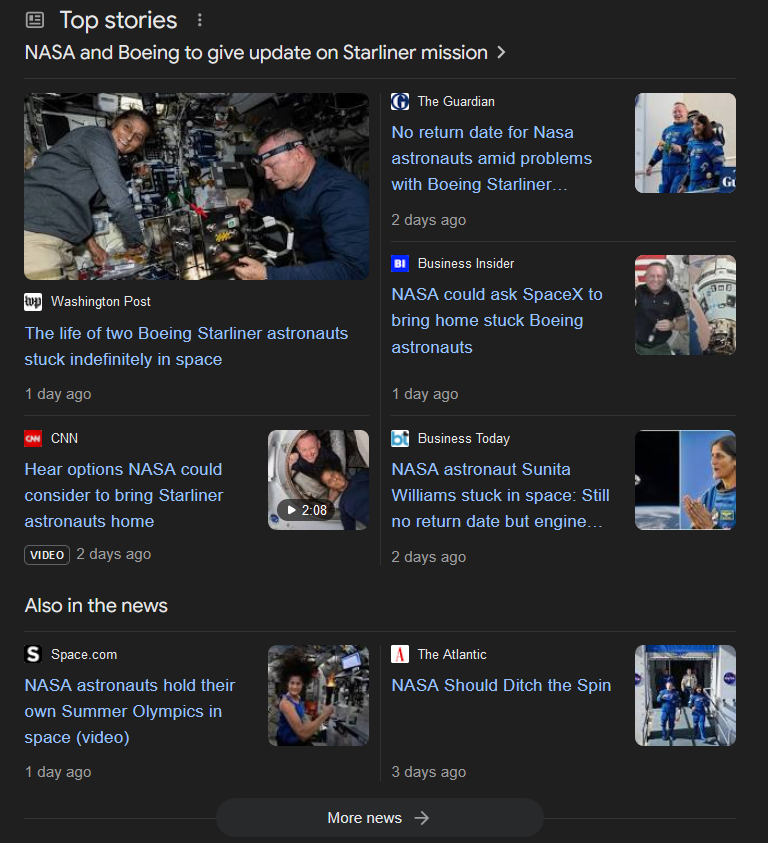The height and width of the screenshot is (843, 768).
Task: Click 1 day ago under Washington Post story
Action: point(58,394)
